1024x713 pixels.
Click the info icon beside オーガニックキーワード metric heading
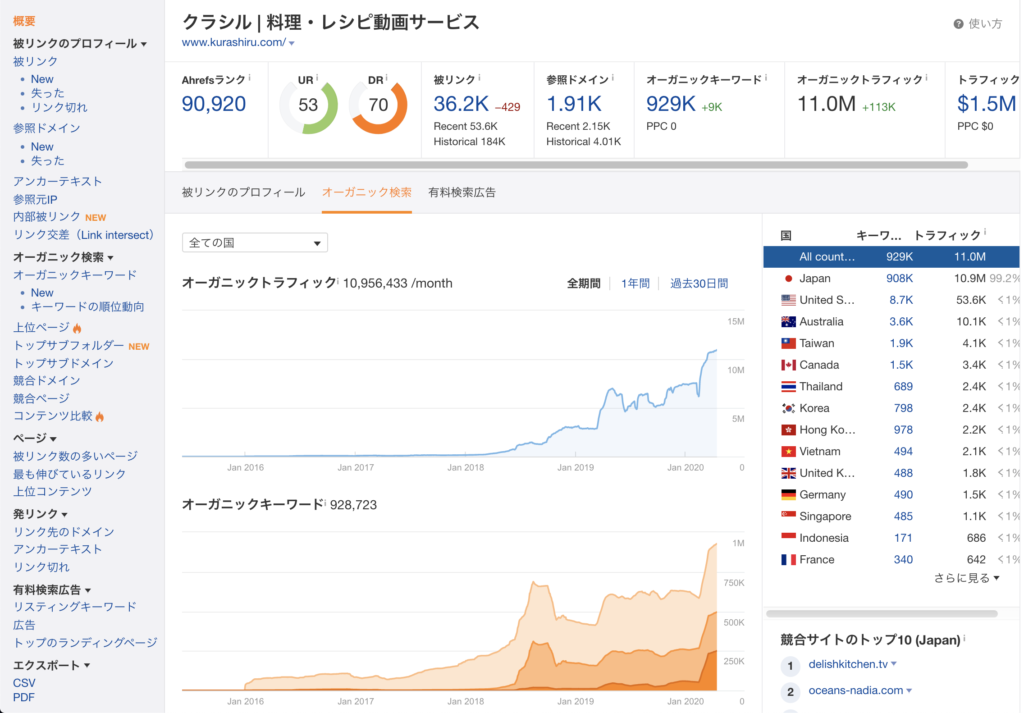click(x=765, y=78)
